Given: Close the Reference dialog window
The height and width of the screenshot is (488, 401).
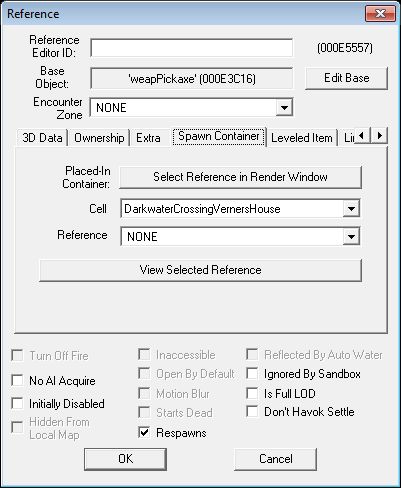Looking at the screenshot, I should point(380,14).
